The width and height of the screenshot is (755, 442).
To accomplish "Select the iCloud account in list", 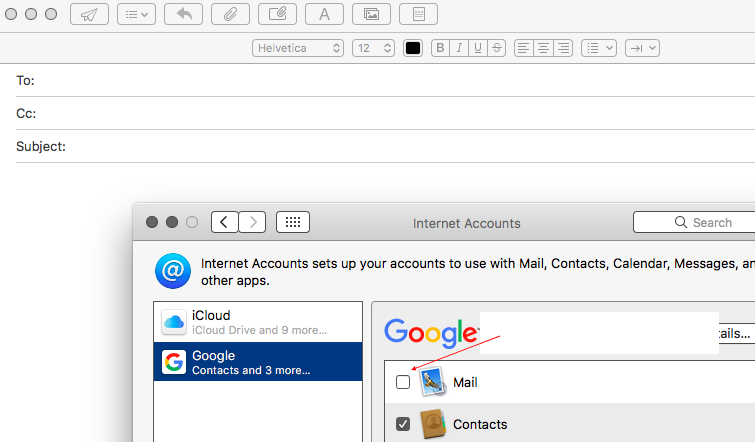I will pyautogui.click(x=258, y=322).
